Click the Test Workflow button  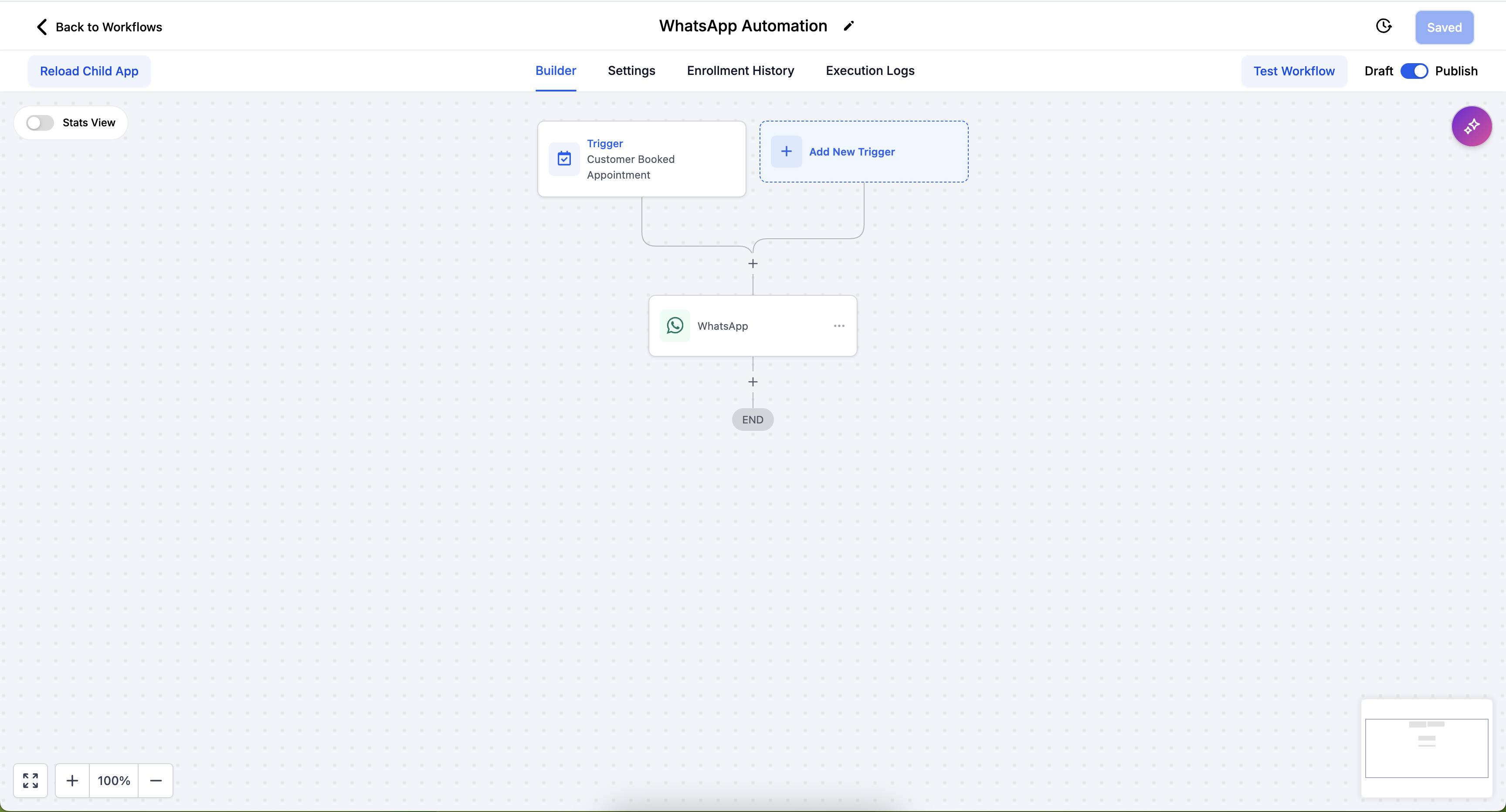(x=1294, y=71)
